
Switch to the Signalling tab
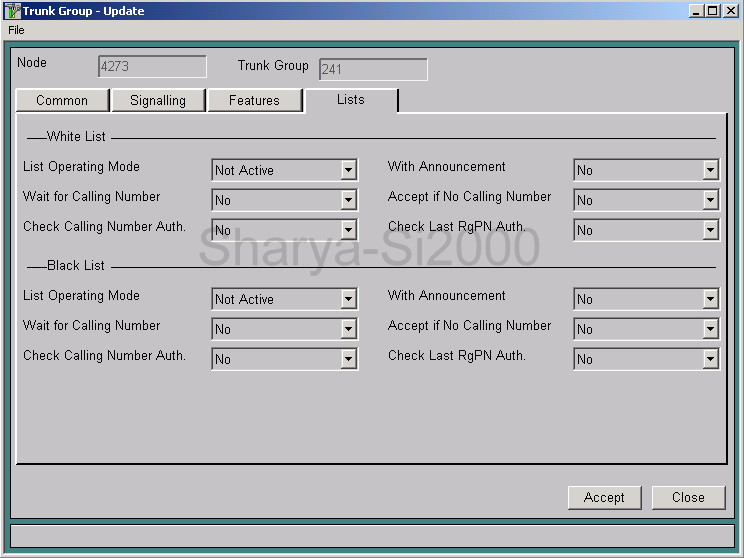pos(158,100)
